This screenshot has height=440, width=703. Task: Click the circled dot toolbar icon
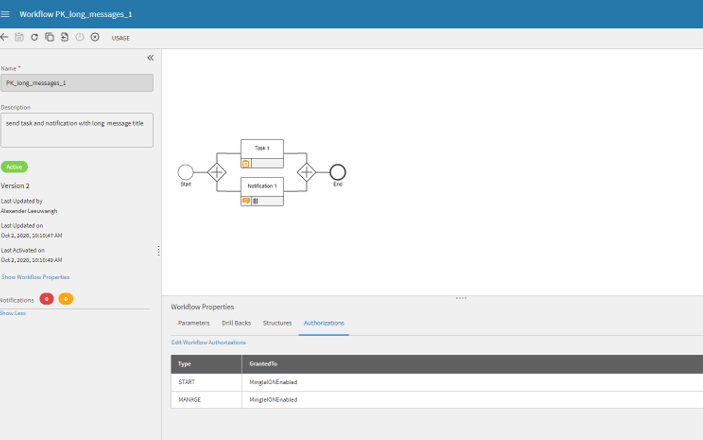[95, 37]
